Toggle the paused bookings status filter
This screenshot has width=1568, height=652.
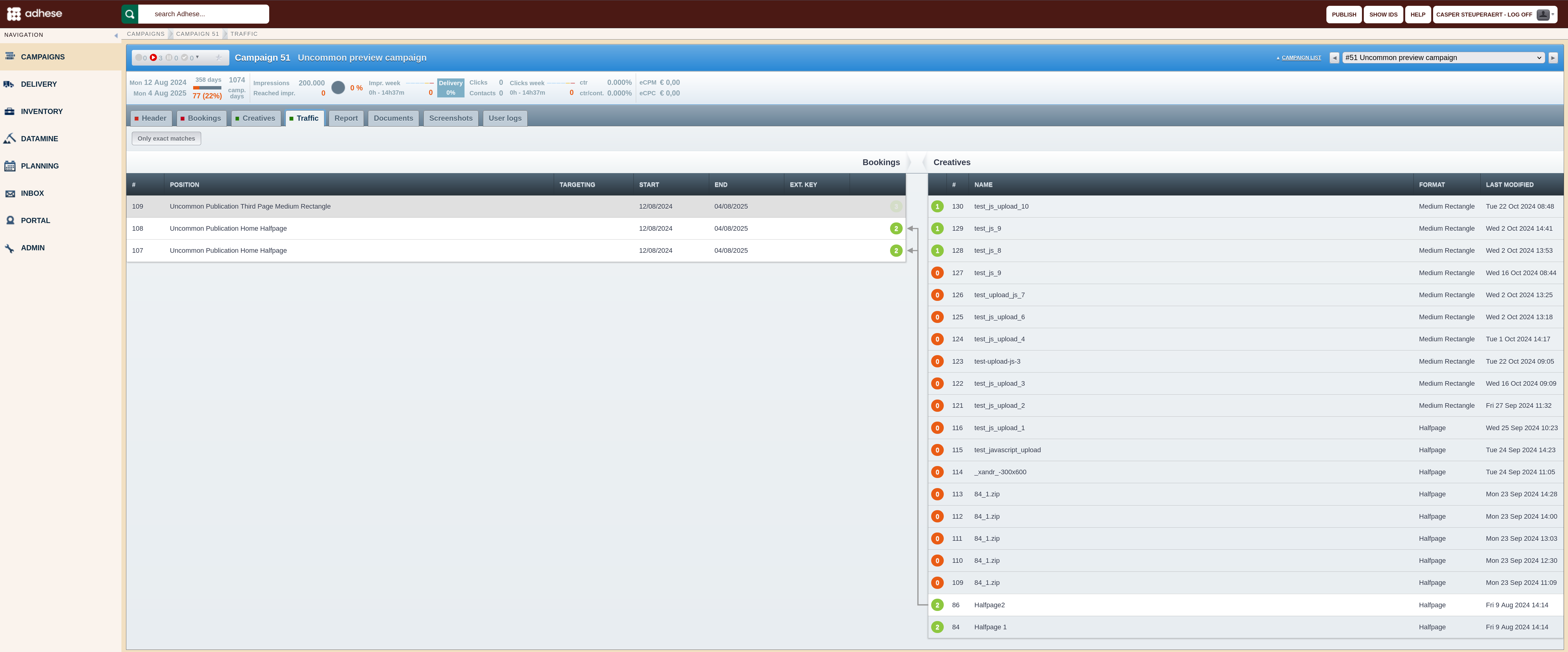click(x=169, y=58)
